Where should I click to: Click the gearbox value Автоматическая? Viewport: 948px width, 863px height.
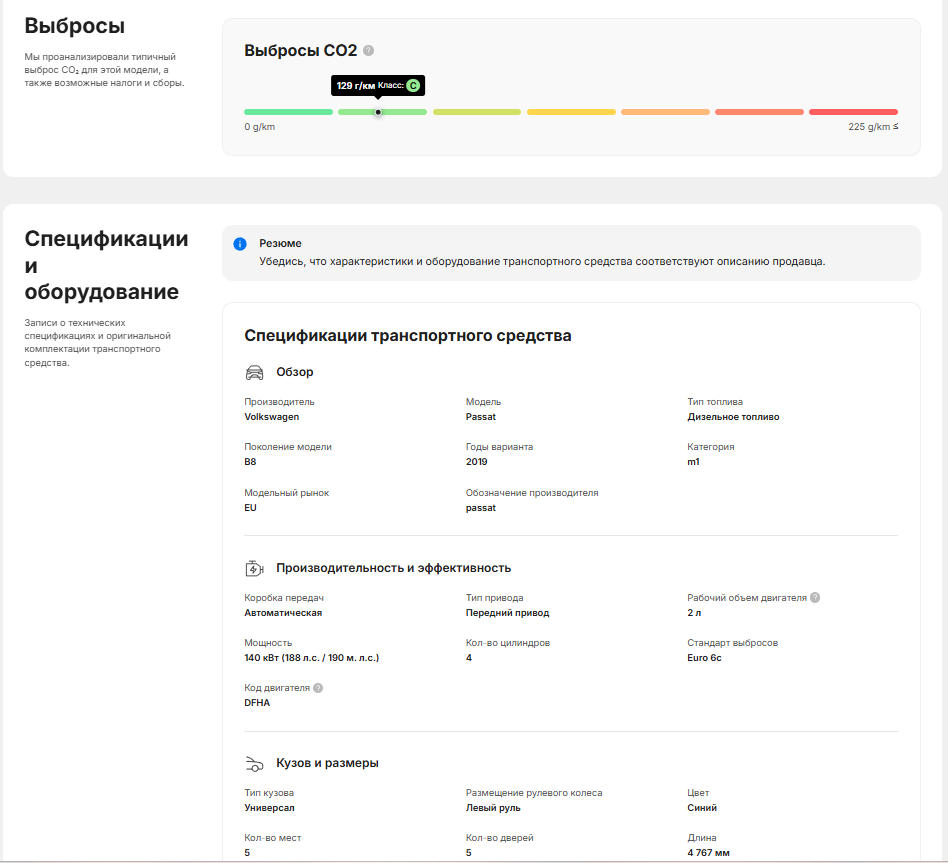283,613
